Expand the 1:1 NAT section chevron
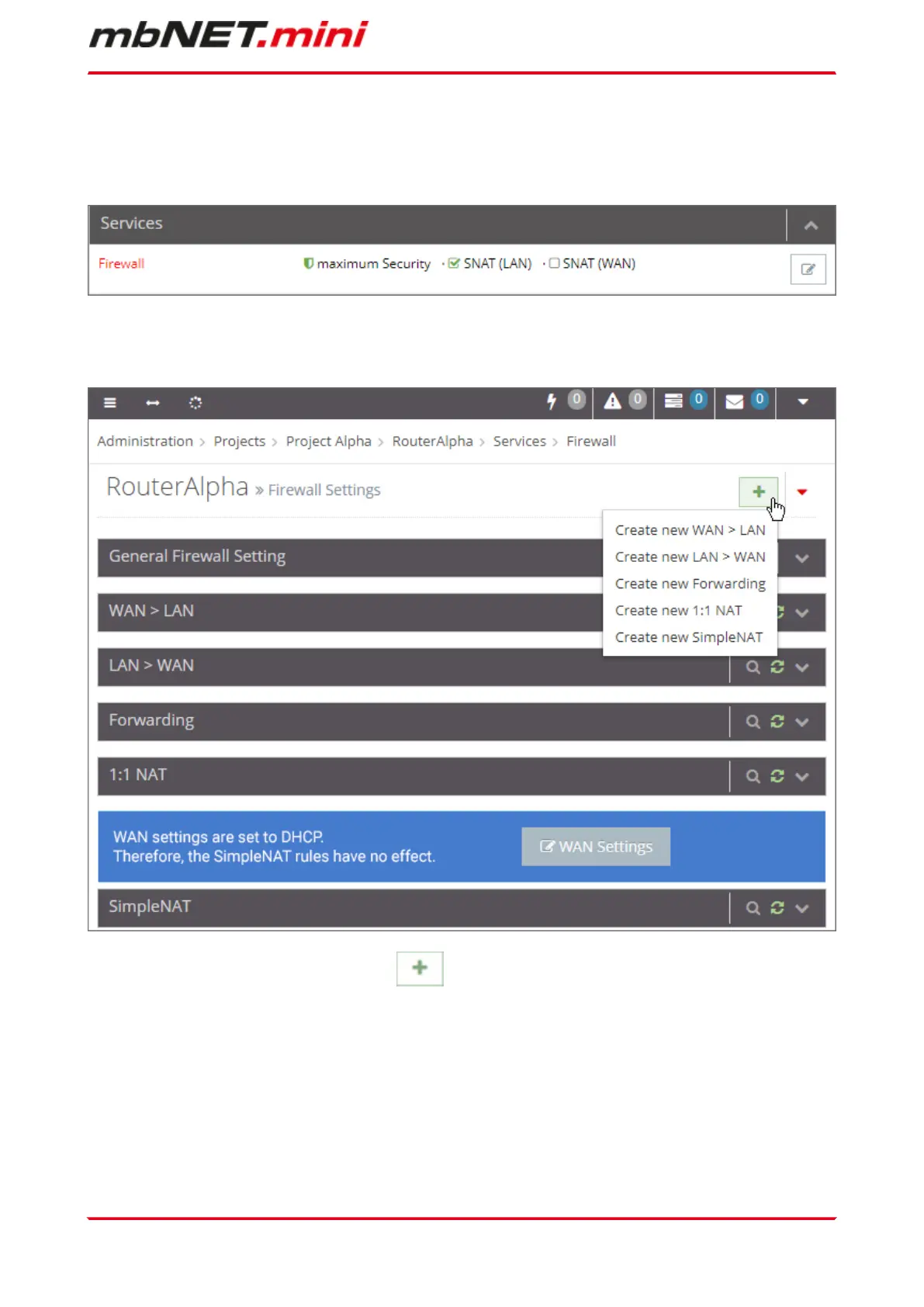The width and height of the screenshot is (924, 1307). point(802,776)
